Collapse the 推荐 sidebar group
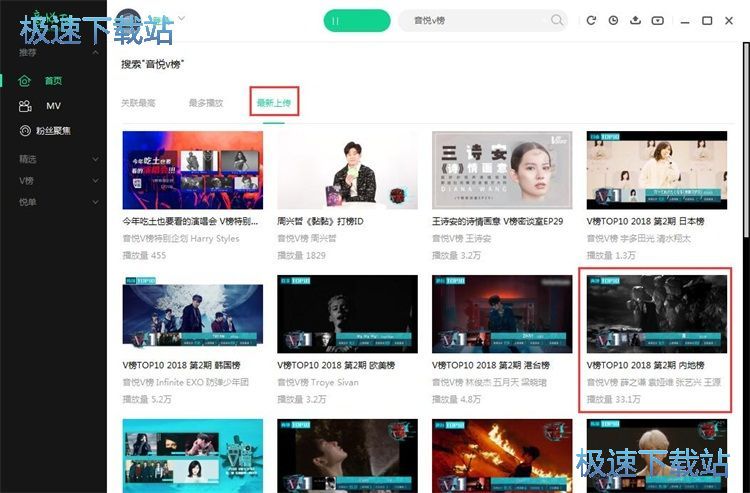Screen dimensions: 750x493 pos(95,52)
